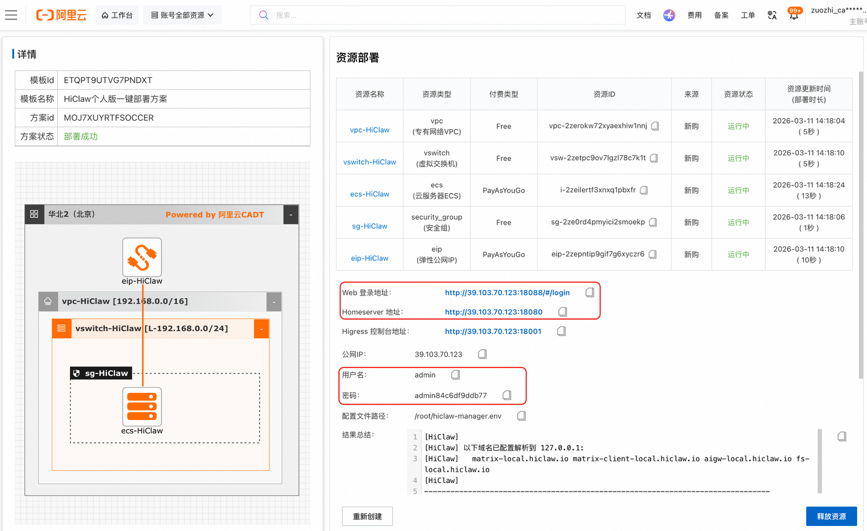Open the Web 登录地址 18088 login link
This screenshot has width=867, height=531.
click(x=507, y=293)
